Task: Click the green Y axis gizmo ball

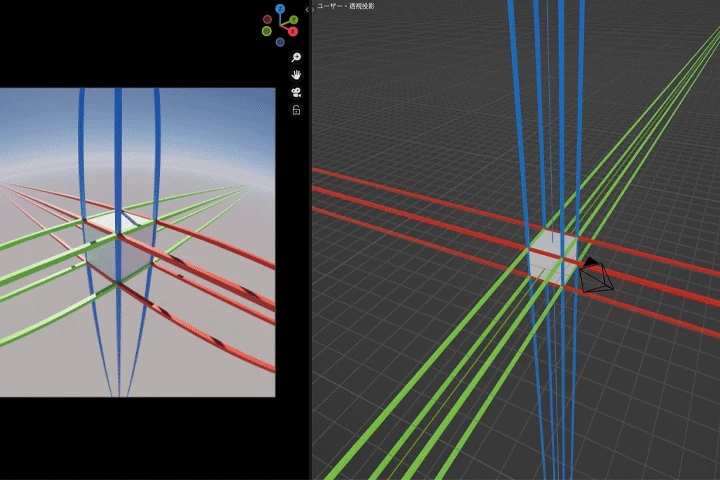Action: 293,20
